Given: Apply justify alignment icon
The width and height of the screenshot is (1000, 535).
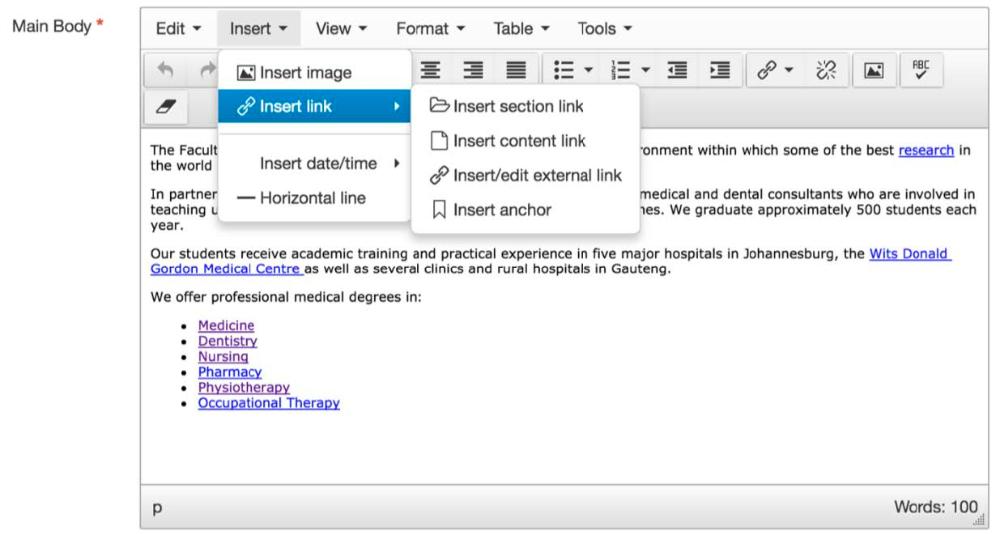Looking at the screenshot, I should [516, 70].
